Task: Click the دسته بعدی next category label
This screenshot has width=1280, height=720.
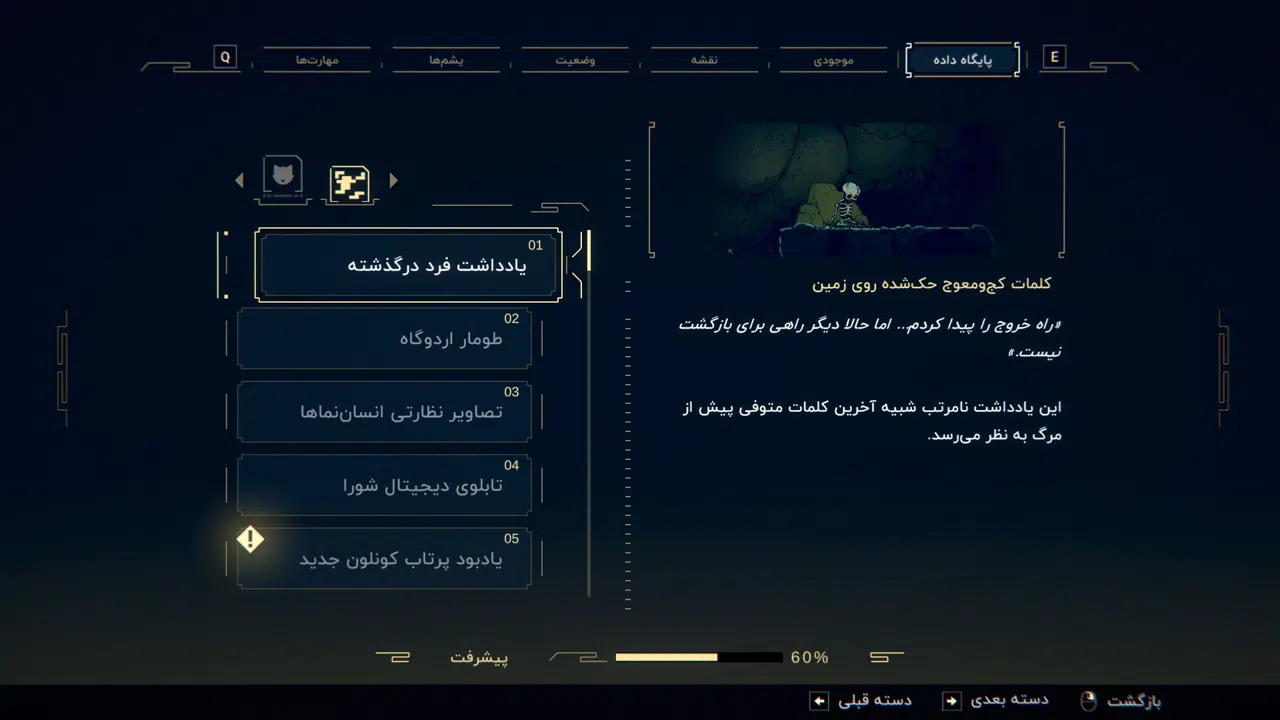Action: point(1010,700)
